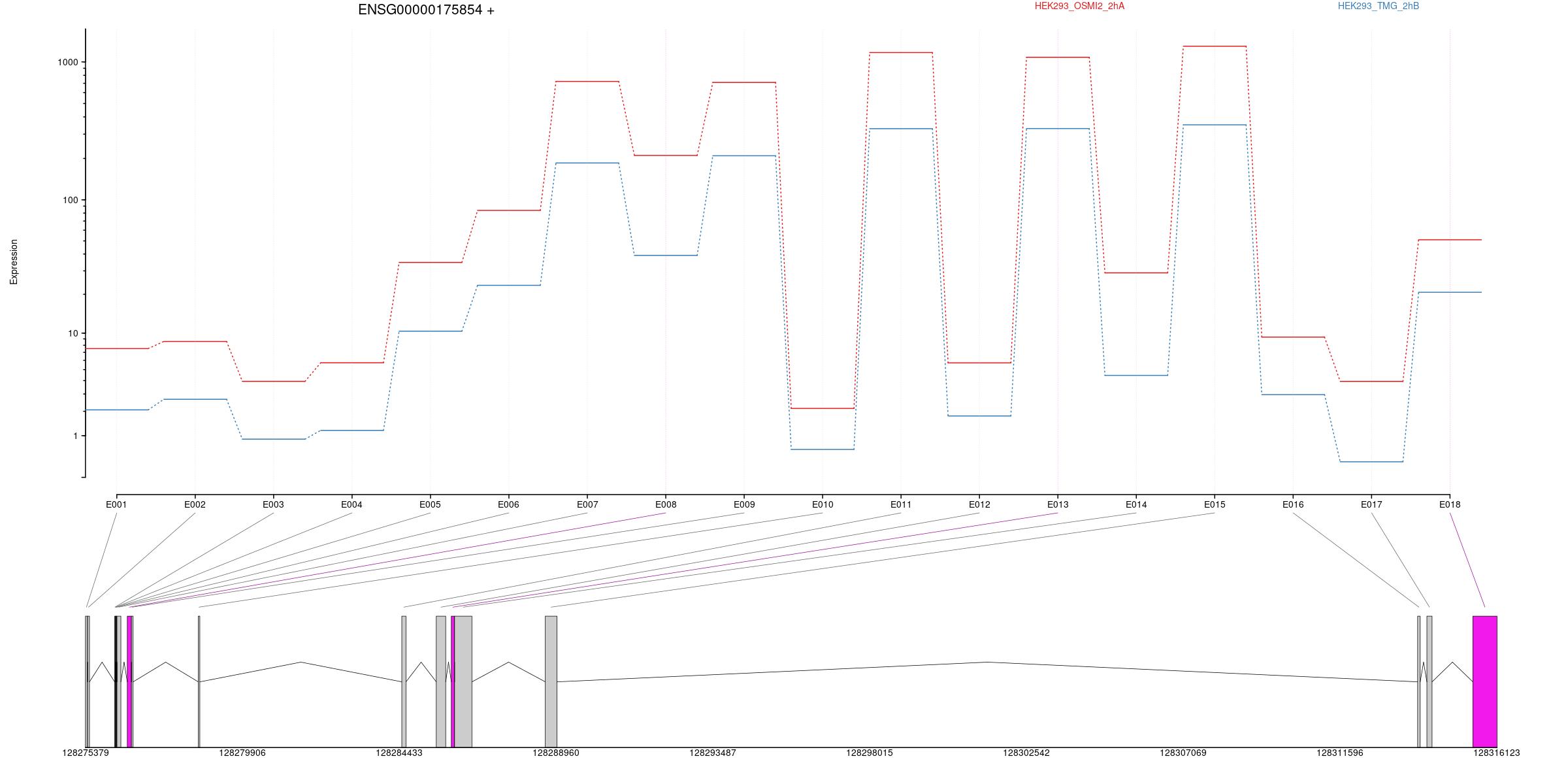Click the E009 exon label
Viewport: 1568px width, 784px height.
pos(744,504)
